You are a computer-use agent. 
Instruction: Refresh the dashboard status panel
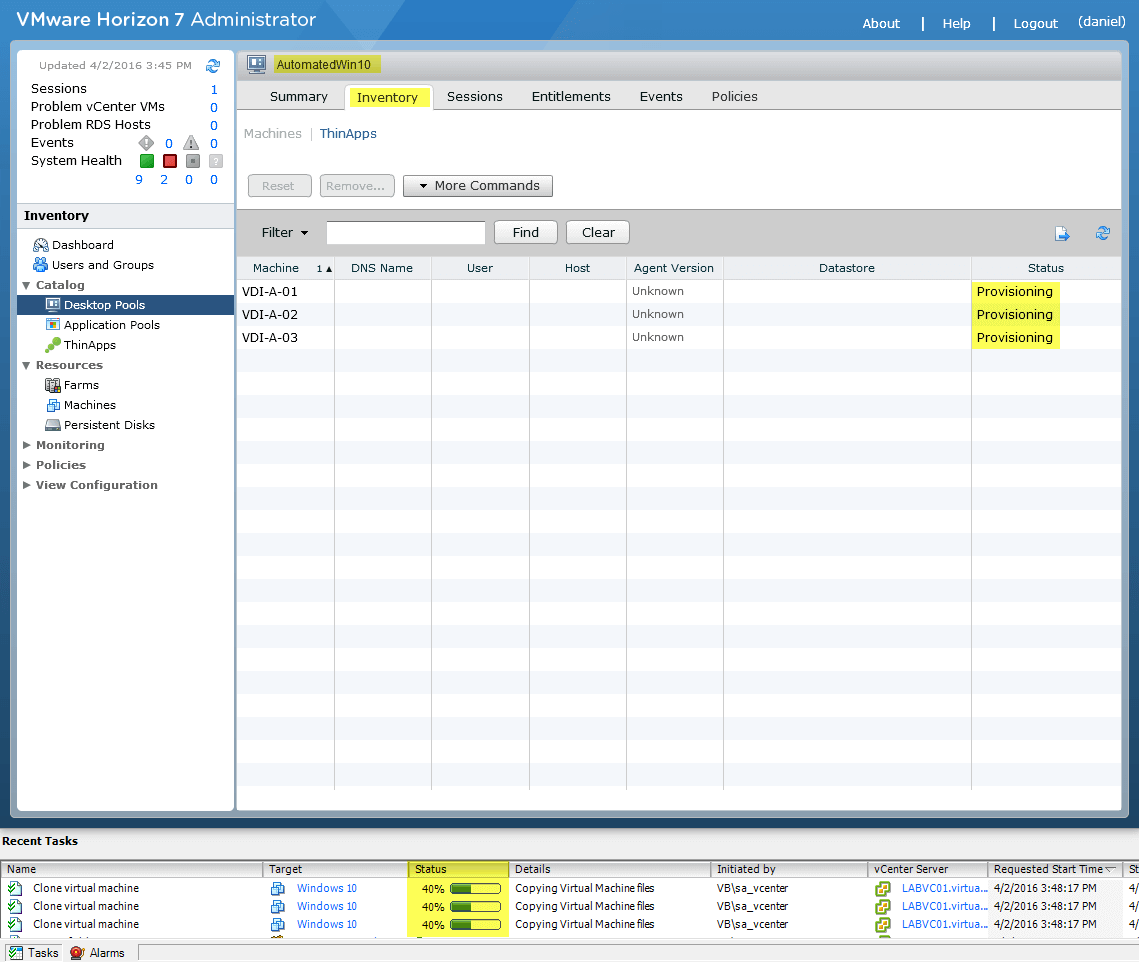click(x=213, y=66)
